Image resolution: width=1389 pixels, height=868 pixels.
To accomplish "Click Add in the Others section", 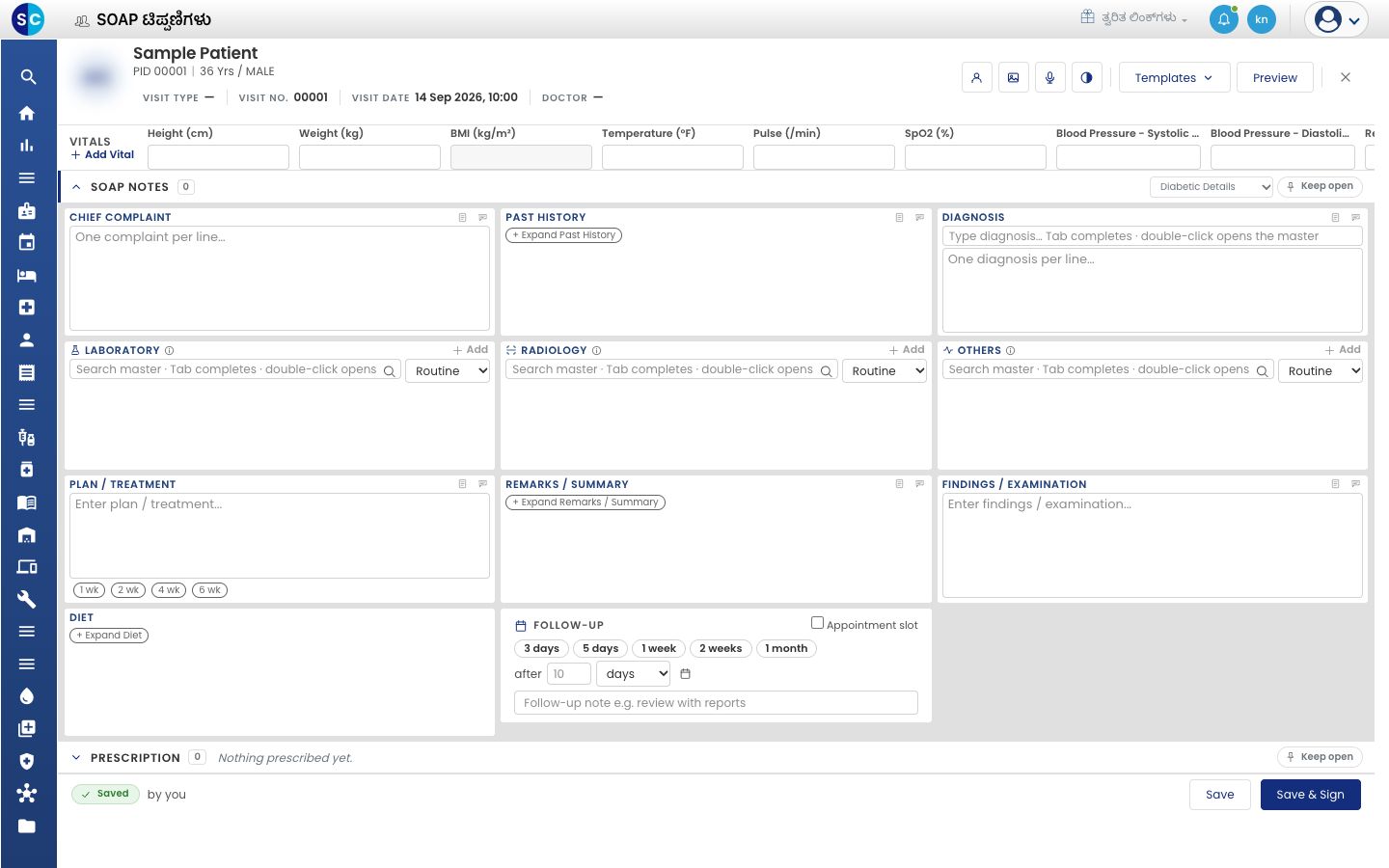I will [1343, 350].
